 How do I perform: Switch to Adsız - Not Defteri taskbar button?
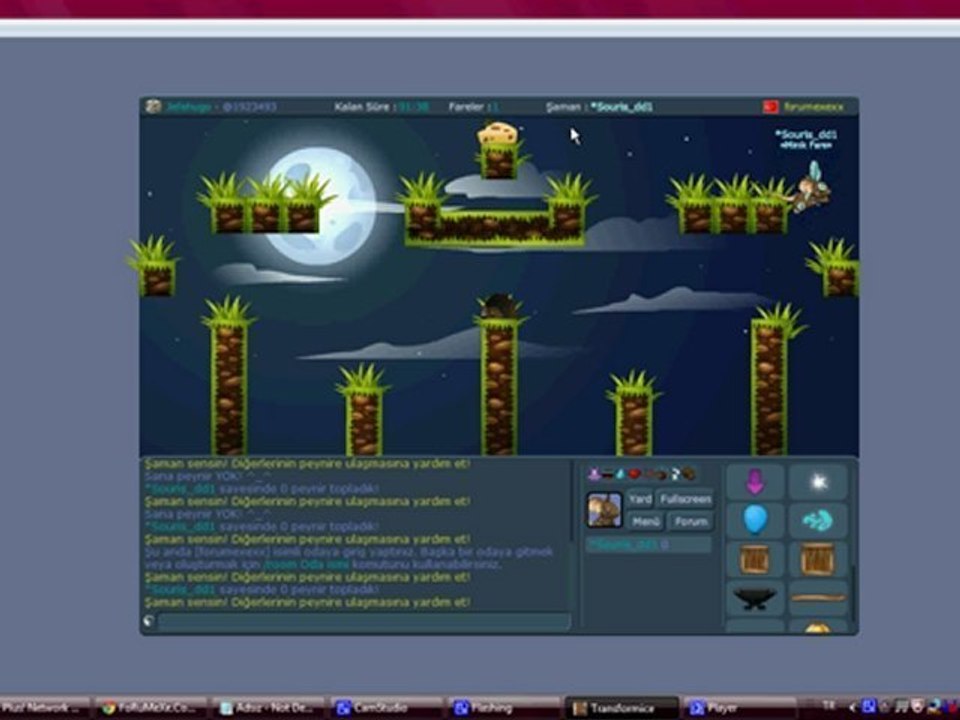270,708
